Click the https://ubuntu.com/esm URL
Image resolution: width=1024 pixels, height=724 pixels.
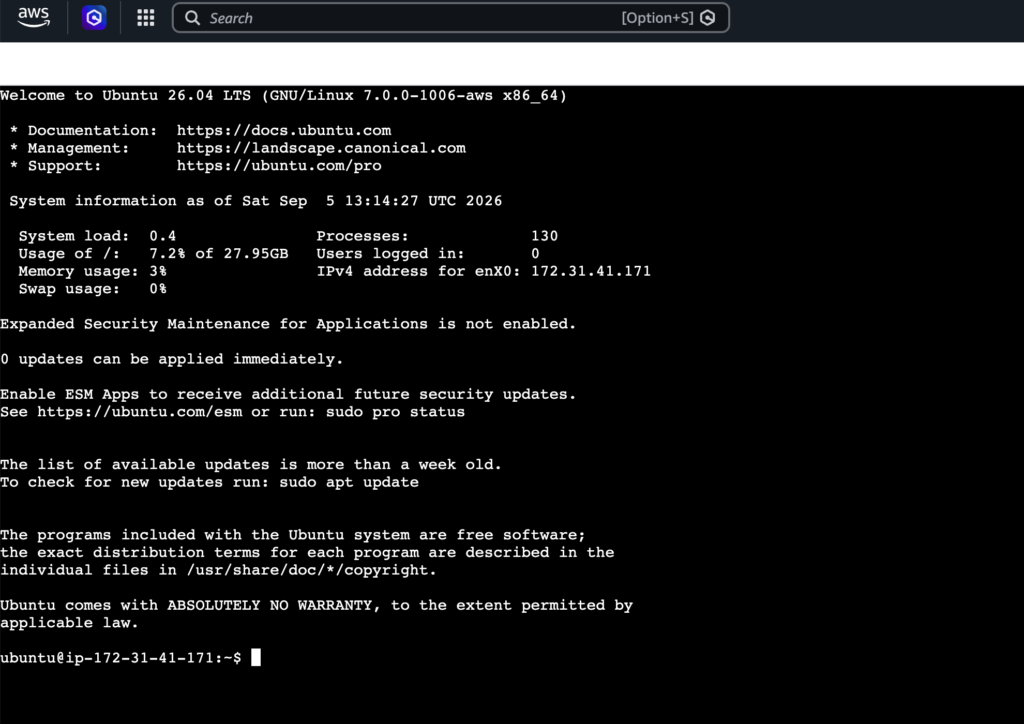(x=140, y=412)
